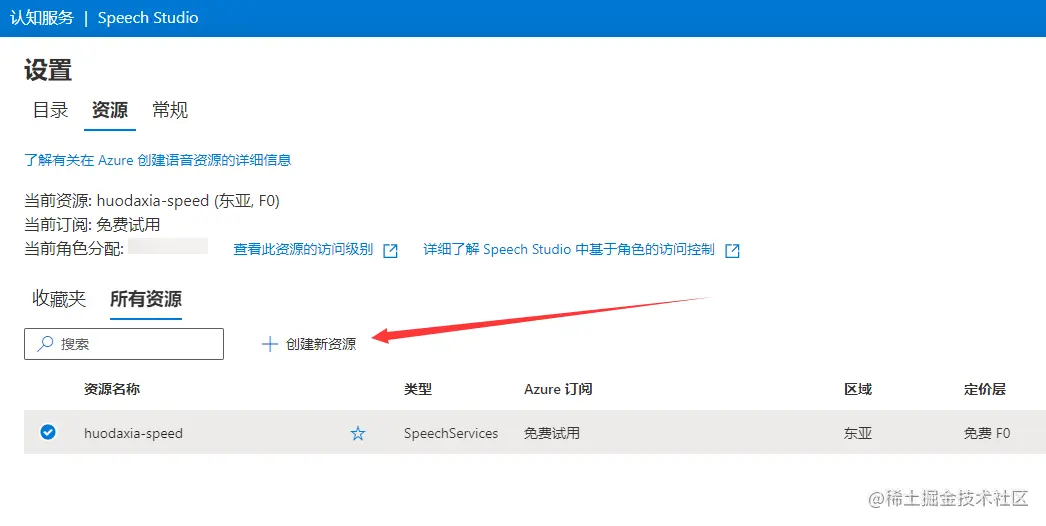This screenshot has height=526, width=1046.
Task: Click the 区域 column header
Action: pos(858,389)
